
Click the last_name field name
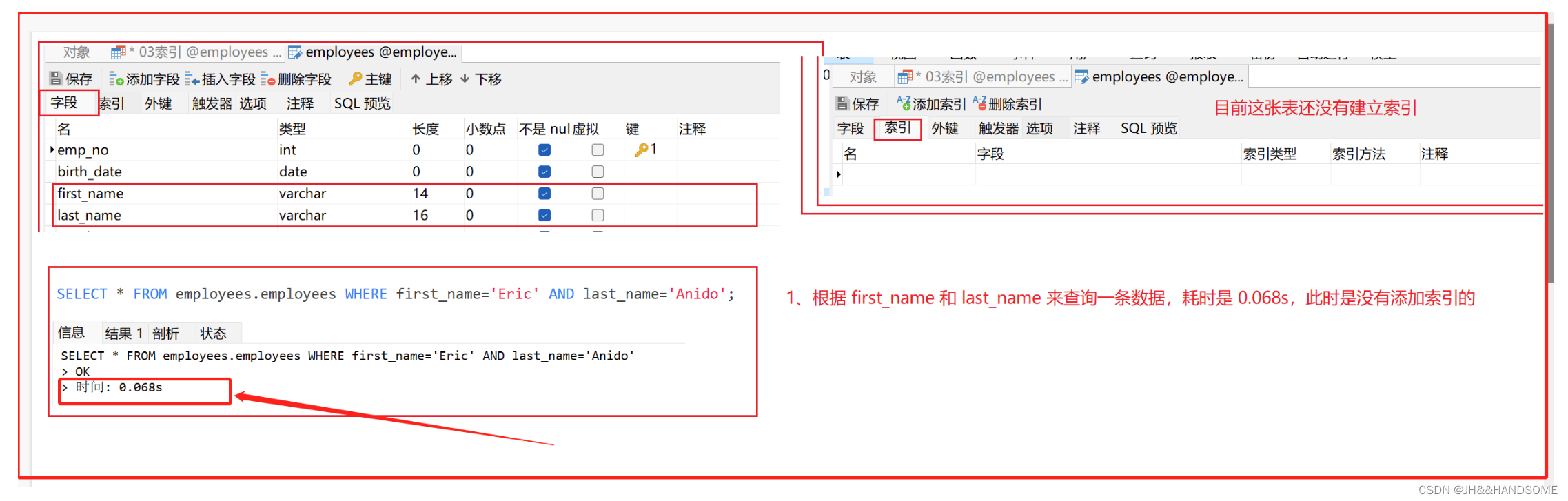[x=89, y=215]
